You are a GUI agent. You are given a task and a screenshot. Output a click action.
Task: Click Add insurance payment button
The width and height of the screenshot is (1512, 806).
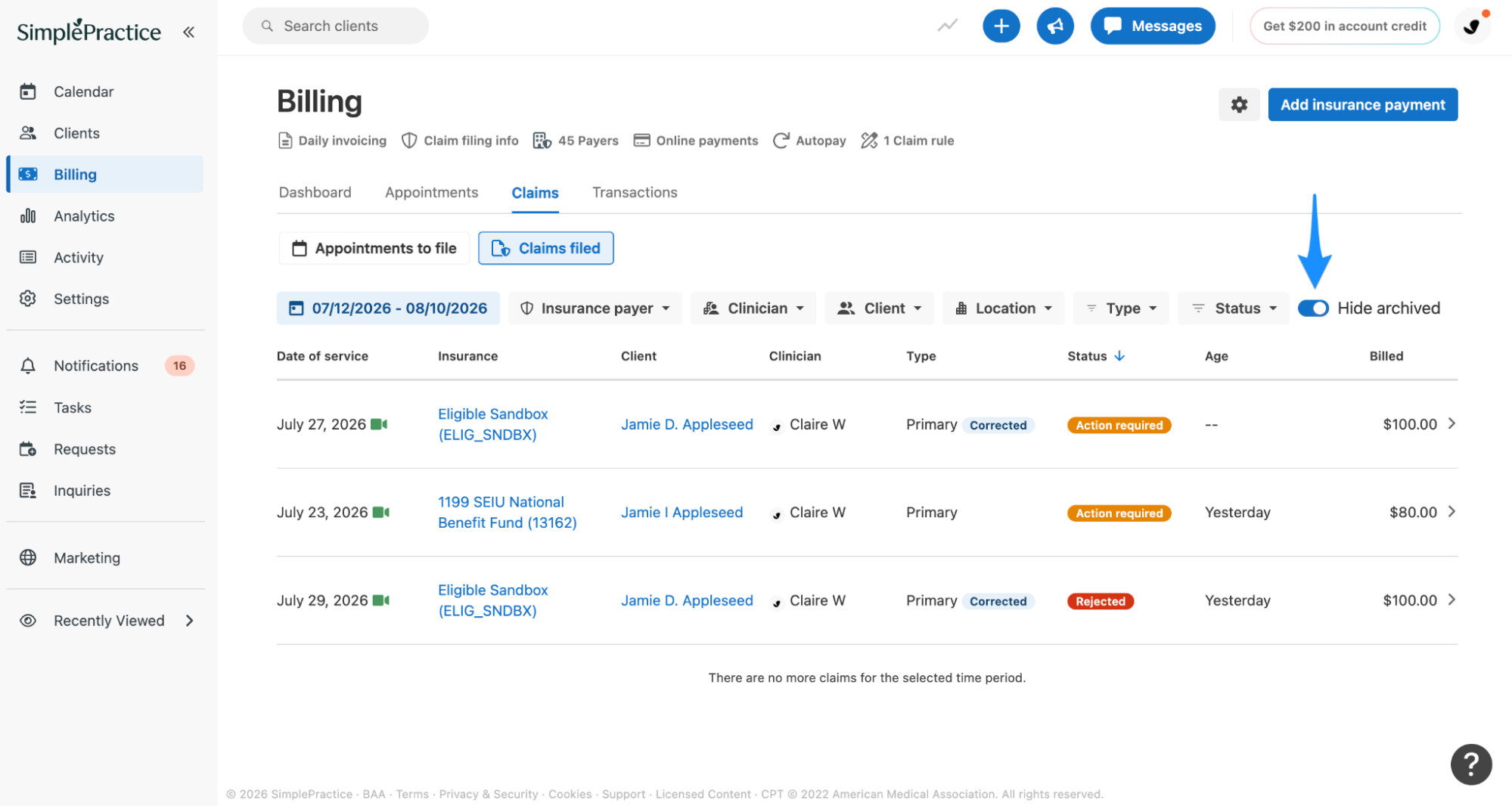[x=1363, y=104]
